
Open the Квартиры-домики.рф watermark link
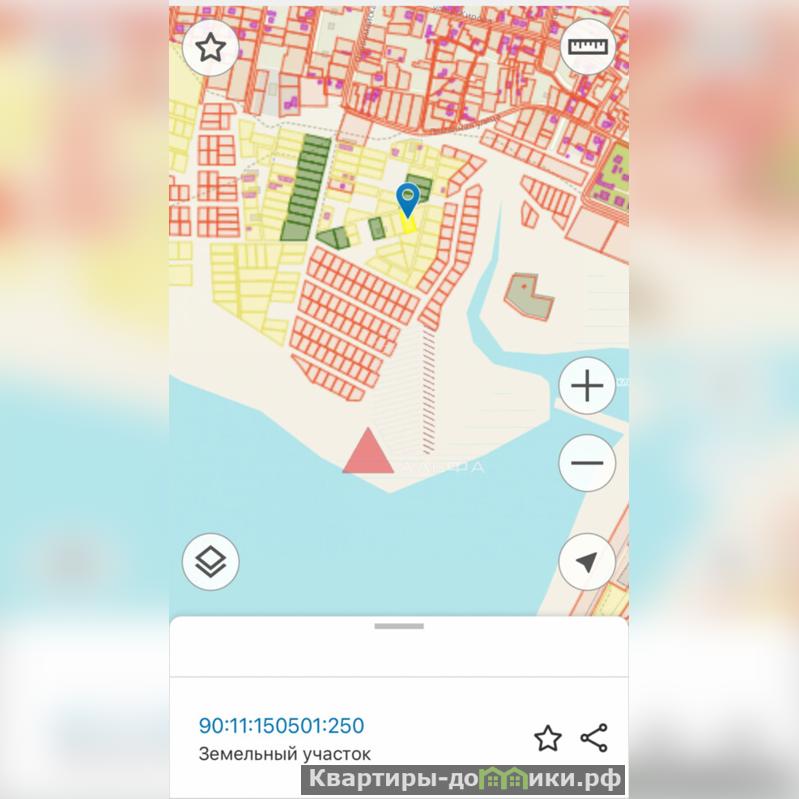click(464, 780)
